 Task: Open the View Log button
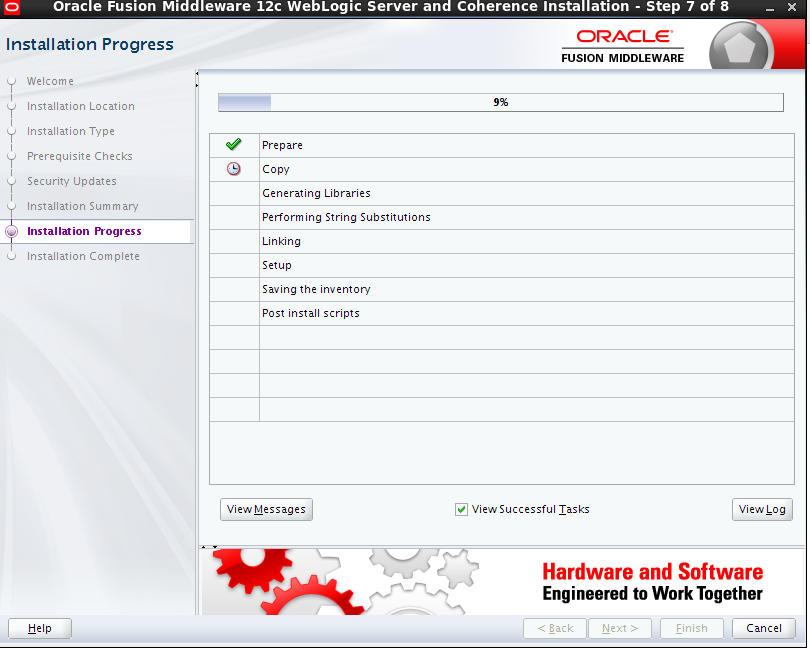click(762, 510)
